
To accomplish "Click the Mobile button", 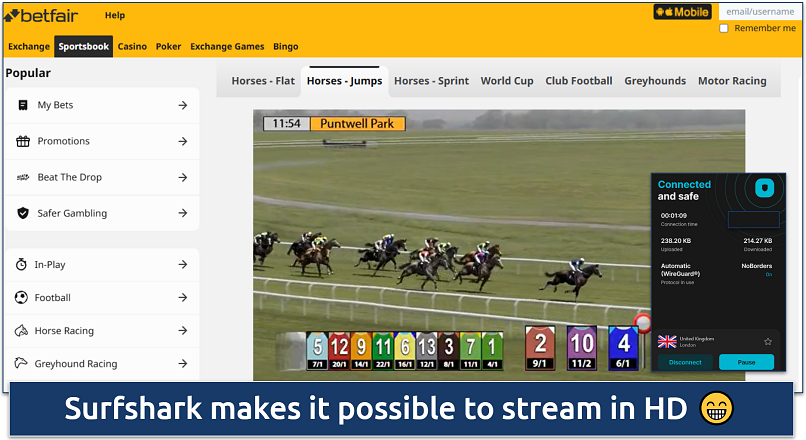I will pyautogui.click(x=683, y=12).
